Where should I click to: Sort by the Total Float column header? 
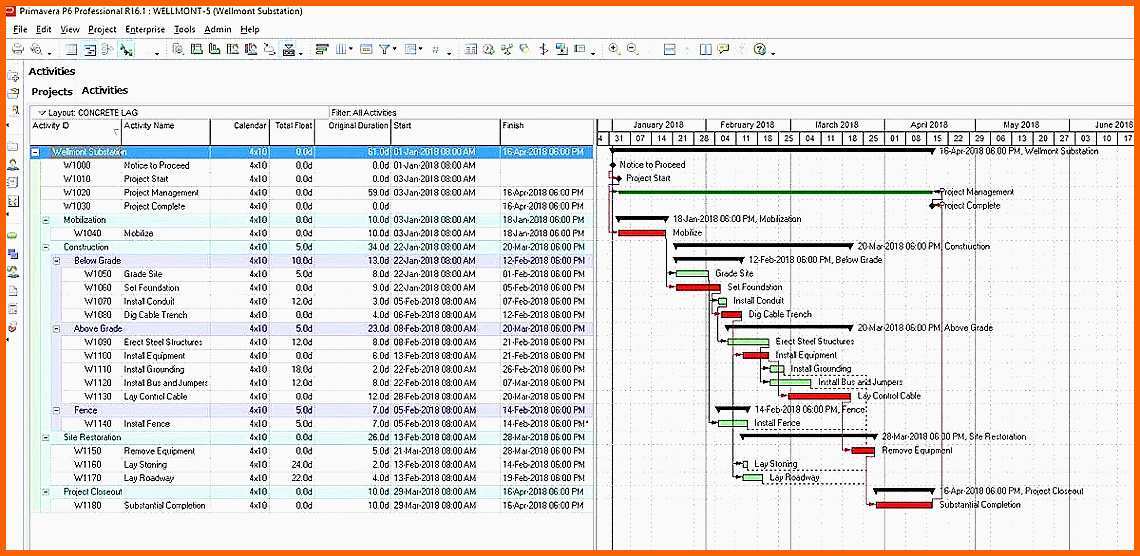pos(293,126)
